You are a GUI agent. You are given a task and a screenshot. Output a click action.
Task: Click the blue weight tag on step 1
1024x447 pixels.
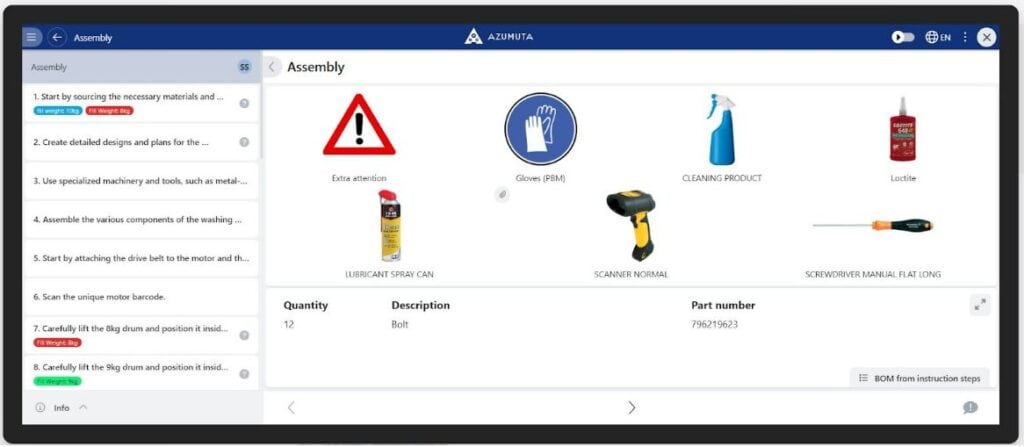click(x=58, y=110)
